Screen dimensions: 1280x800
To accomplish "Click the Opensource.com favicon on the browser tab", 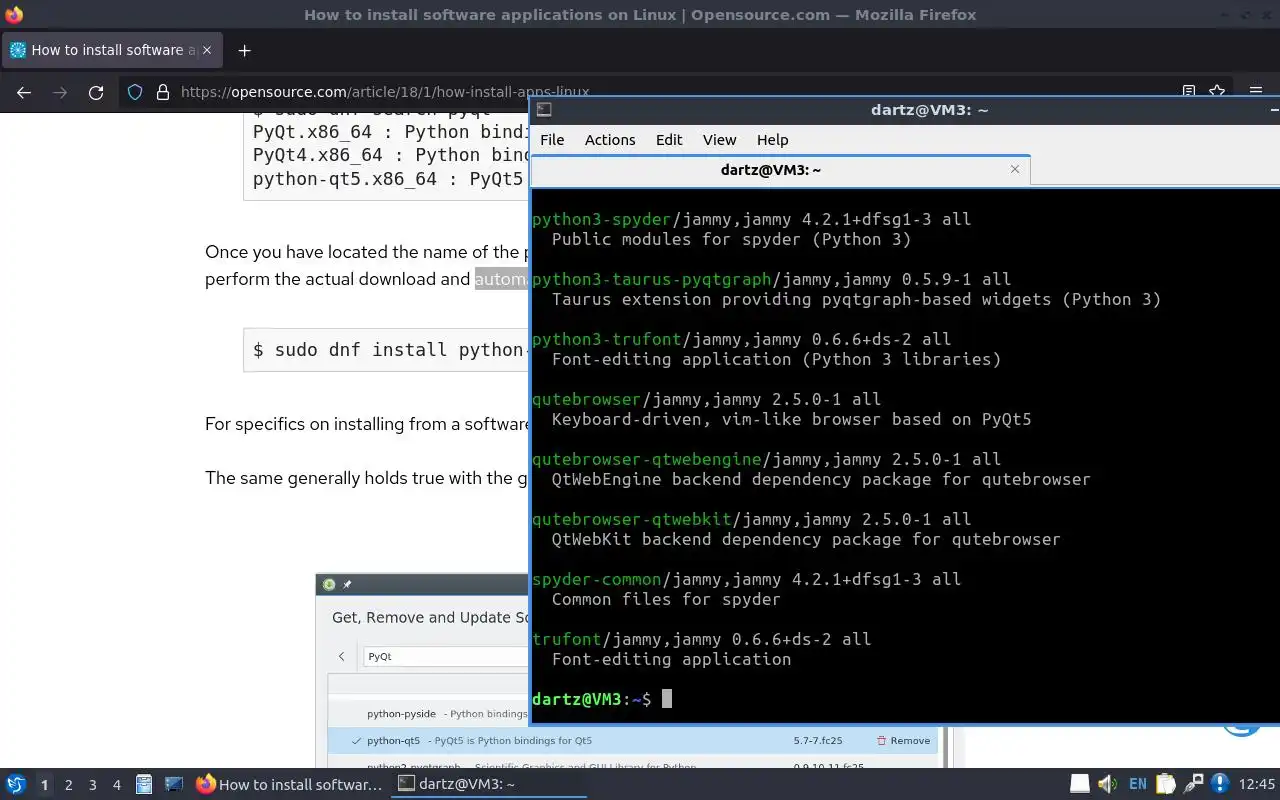I will click(x=17, y=50).
